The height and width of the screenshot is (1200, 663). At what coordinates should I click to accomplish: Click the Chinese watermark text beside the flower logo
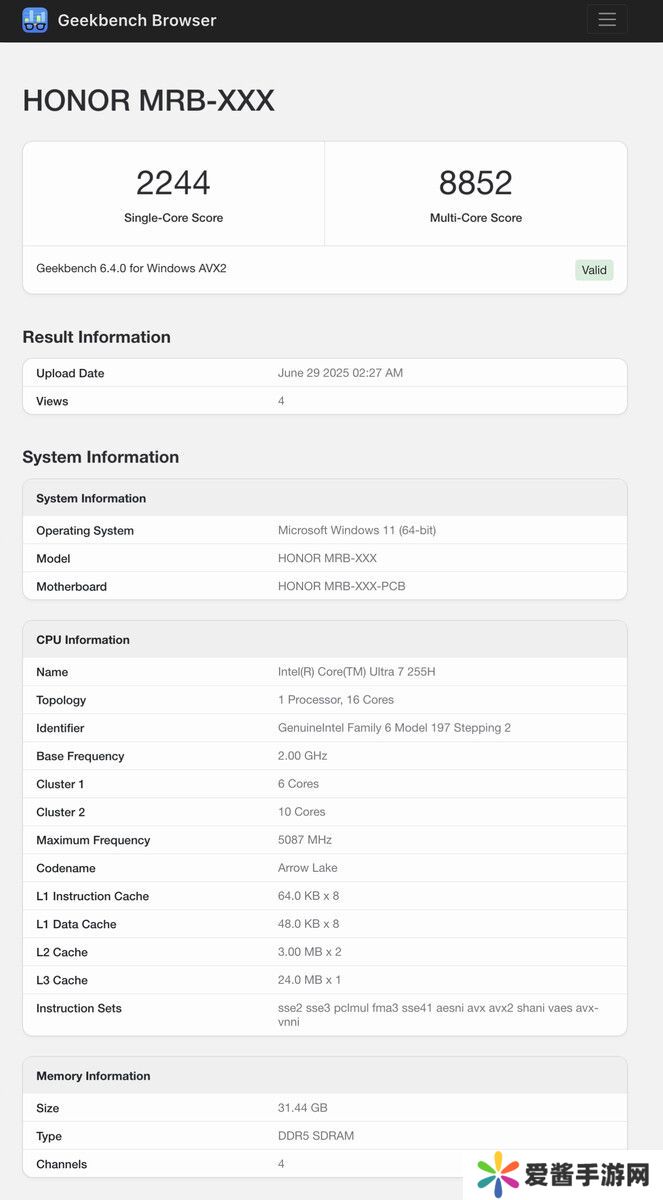click(x=585, y=1175)
